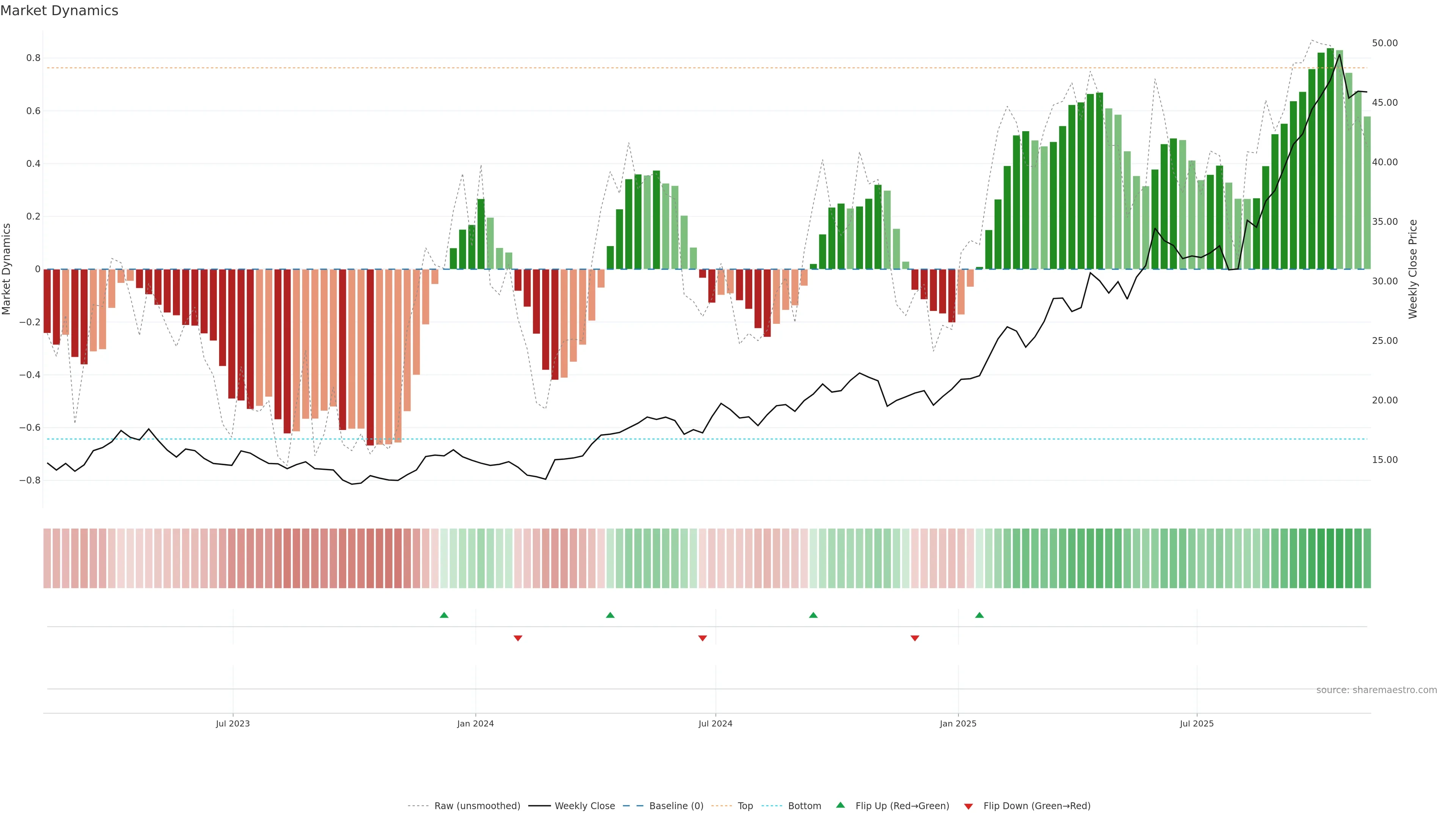Click the earliest red Flip Down triangle marker
The width and height of the screenshot is (1456, 819).
click(518, 638)
